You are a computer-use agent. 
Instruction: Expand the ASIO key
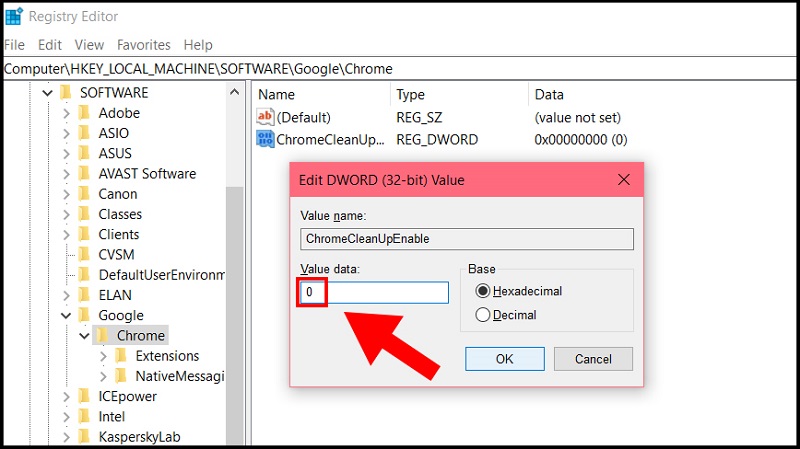pyautogui.click(x=66, y=133)
